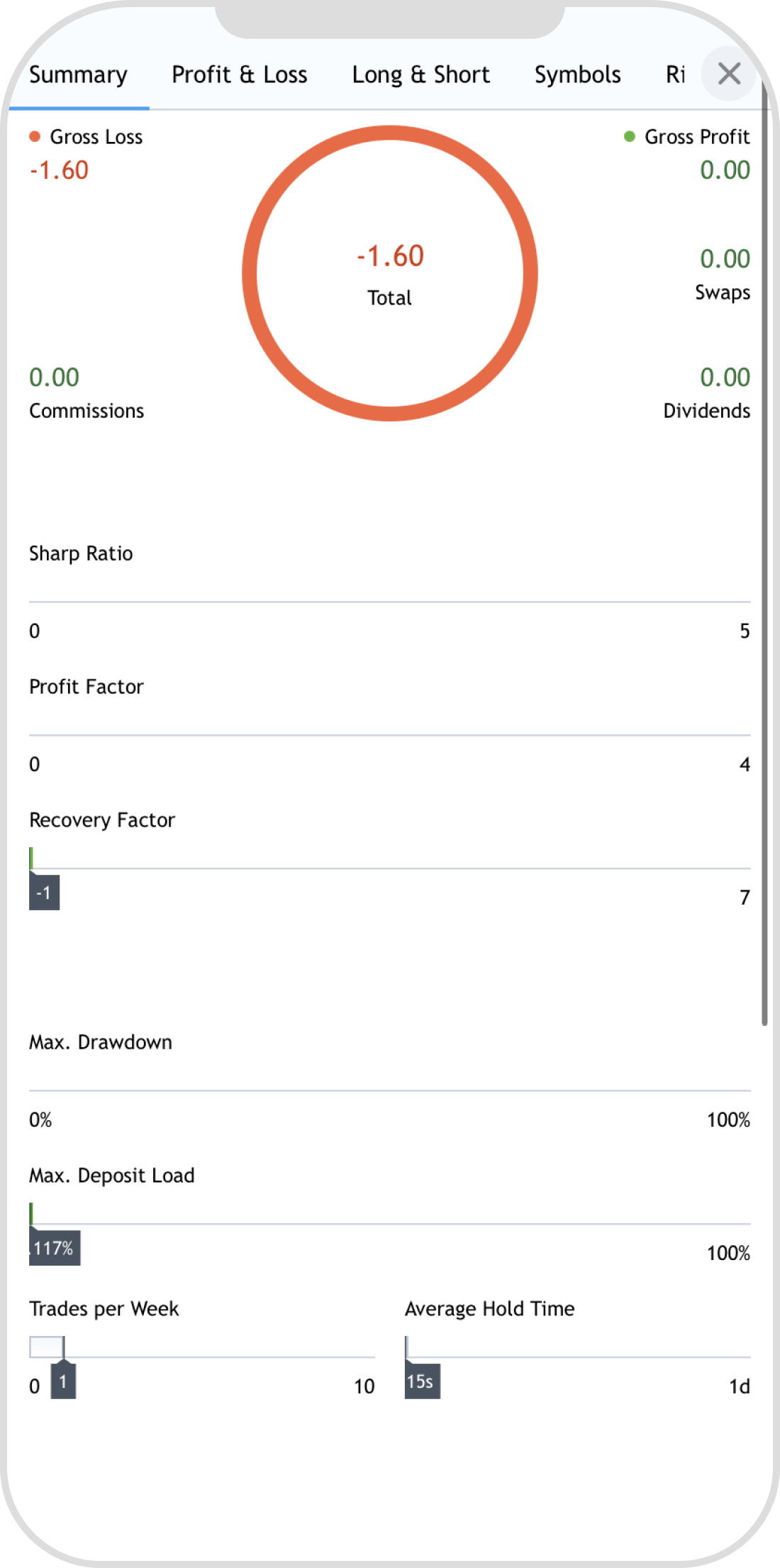Click the orange donut chart ring
The width and height of the screenshot is (780, 1568).
[250, 273]
